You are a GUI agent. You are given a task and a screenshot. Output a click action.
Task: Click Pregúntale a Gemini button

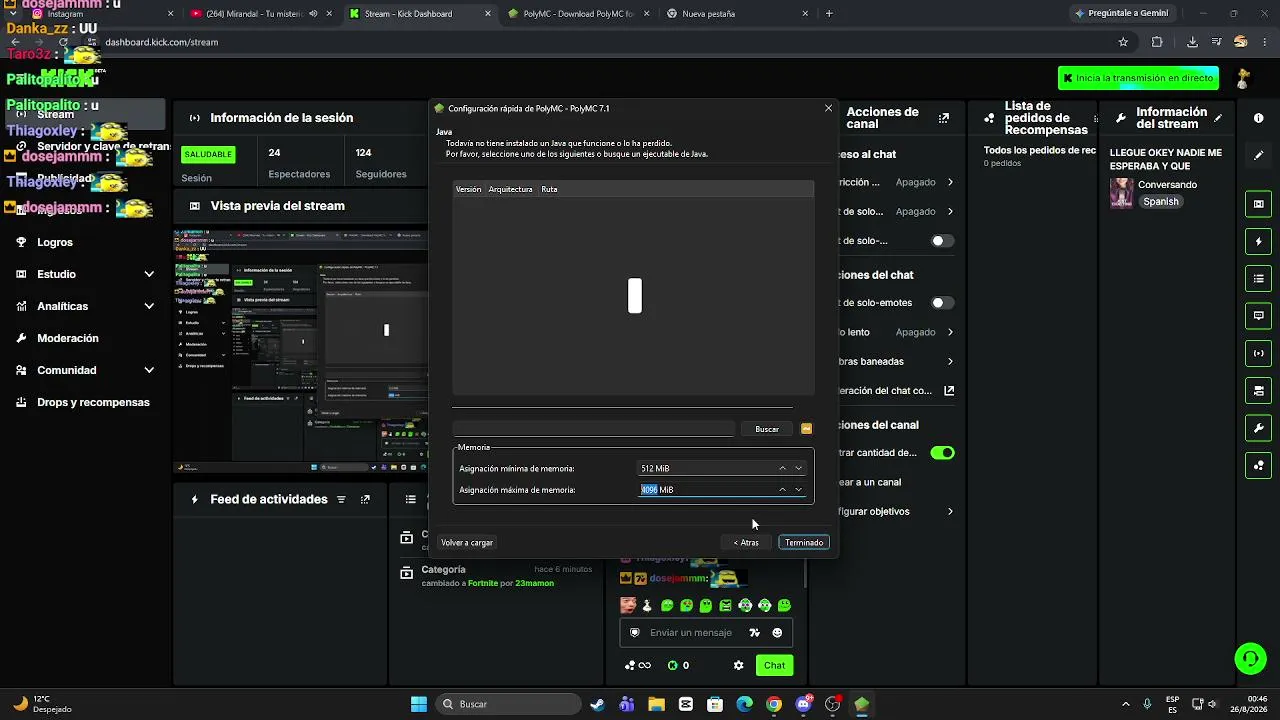pyautogui.click(x=1120, y=14)
